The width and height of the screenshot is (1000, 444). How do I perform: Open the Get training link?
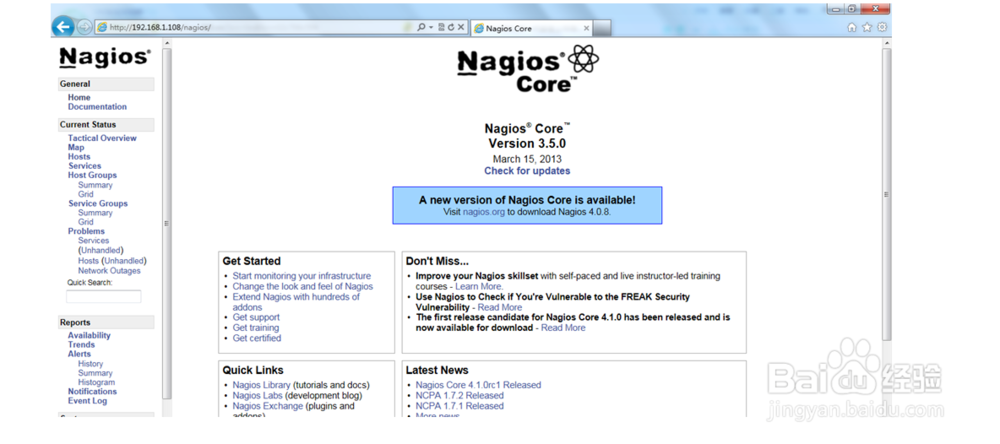click(256, 328)
